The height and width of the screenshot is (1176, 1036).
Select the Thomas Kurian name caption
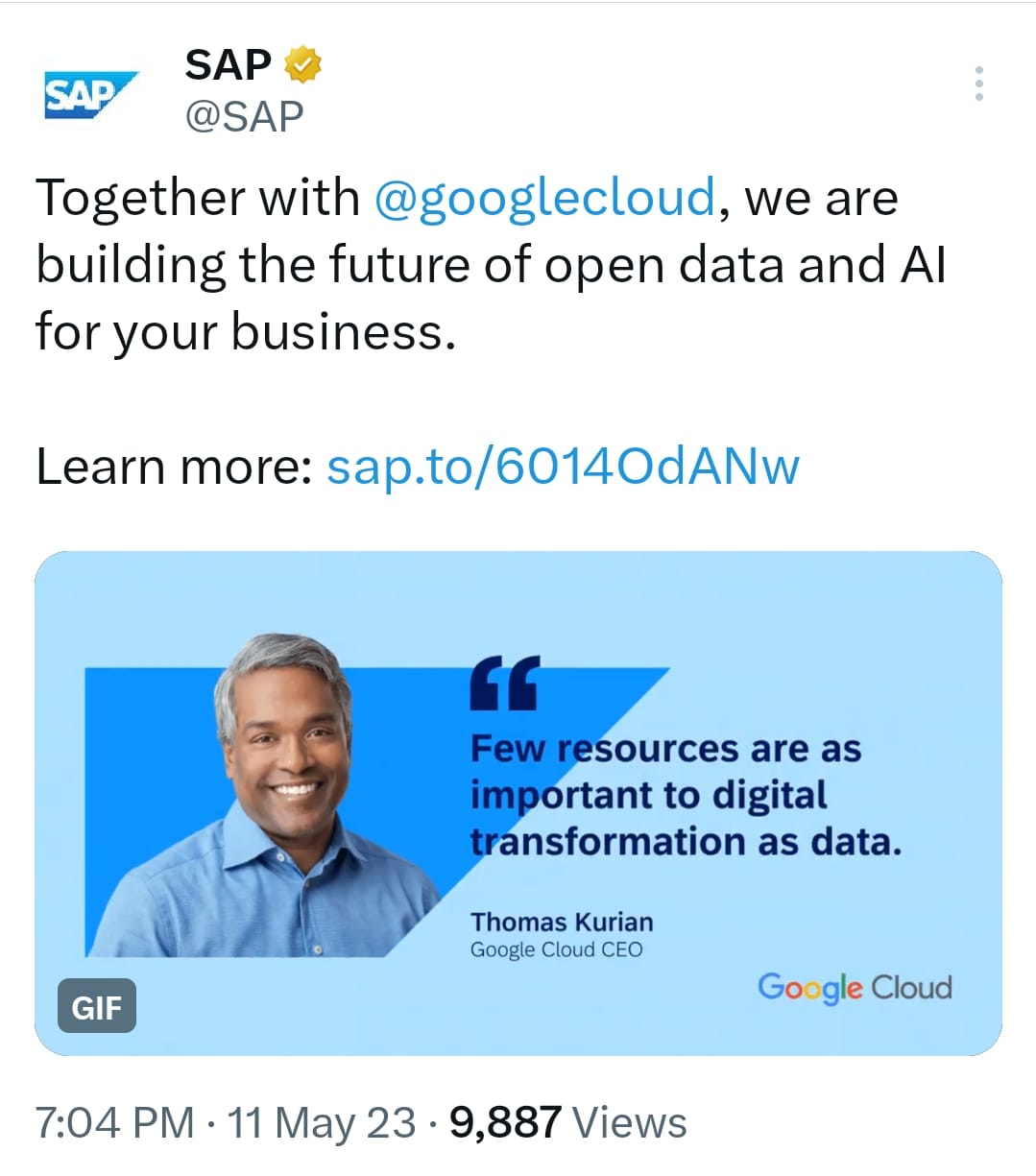click(x=562, y=922)
